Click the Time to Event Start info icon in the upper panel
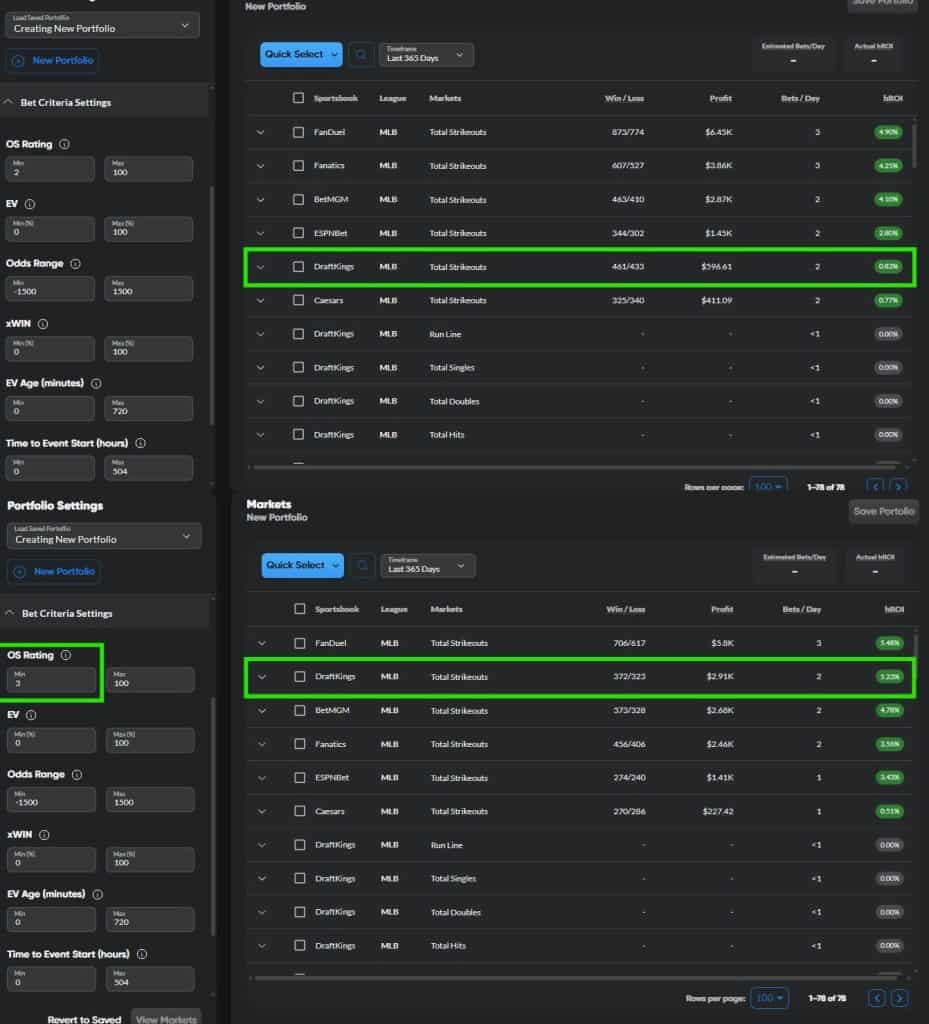The image size is (929, 1024). click(x=140, y=443)
